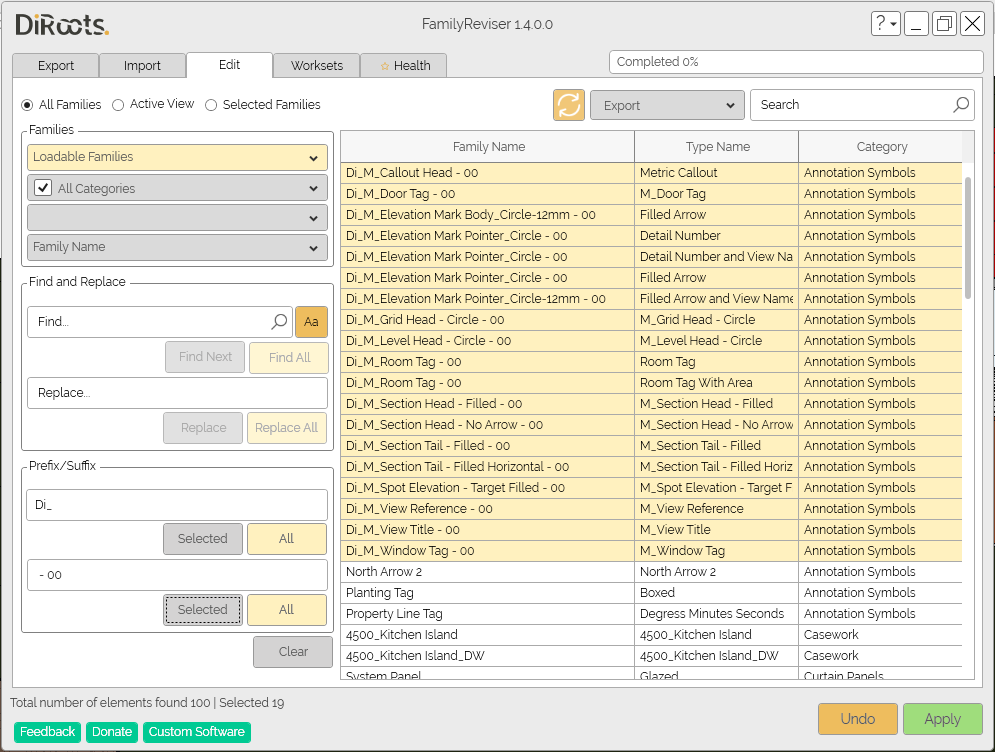
Task: Click the magnifier icon in Find field
Action: click(x=279, y=322)
